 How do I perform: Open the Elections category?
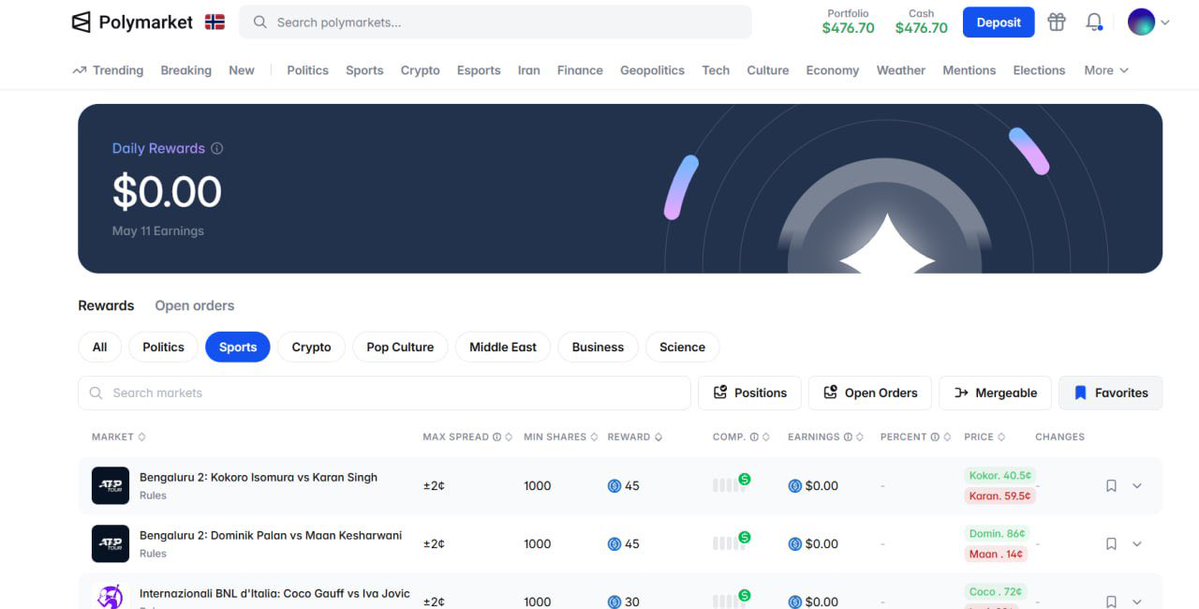tap(1039, 70)
